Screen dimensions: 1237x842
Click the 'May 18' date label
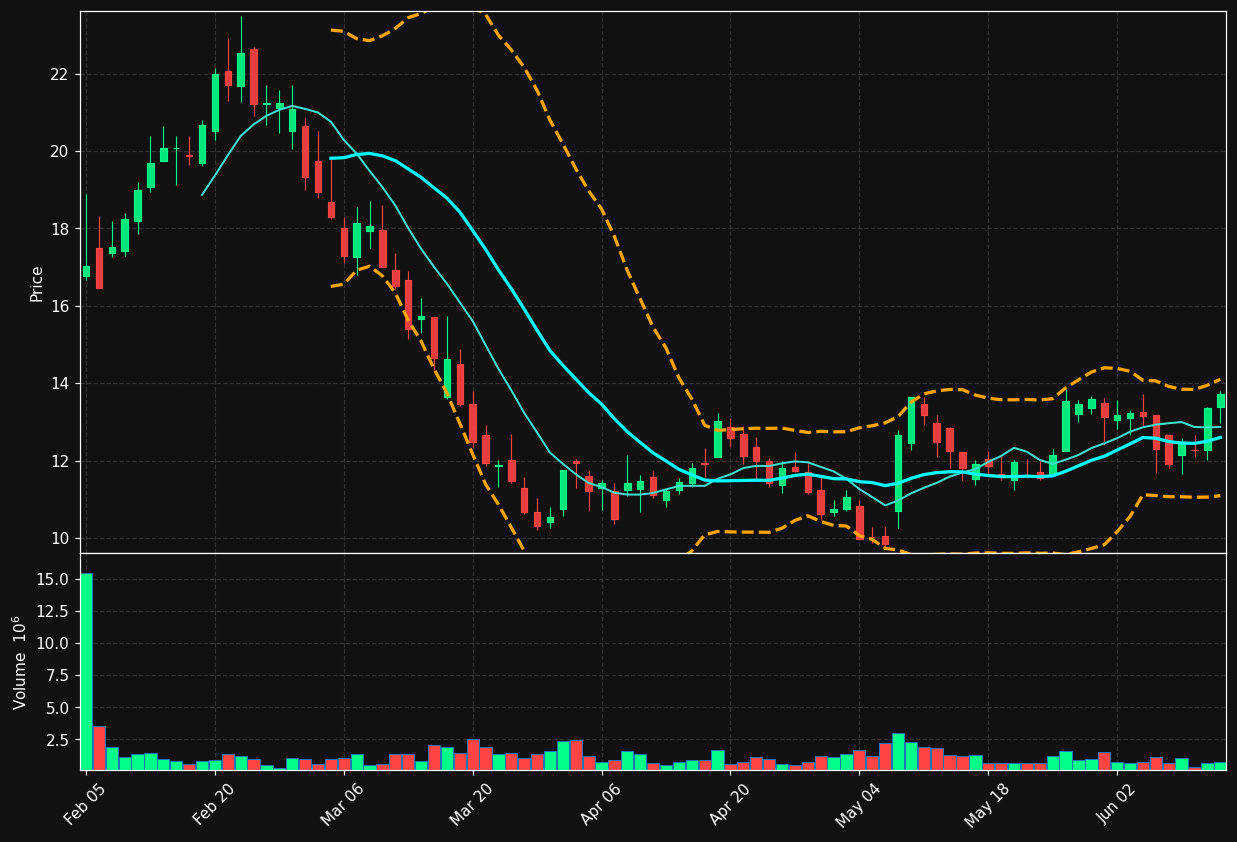click(x=988, y=803)
